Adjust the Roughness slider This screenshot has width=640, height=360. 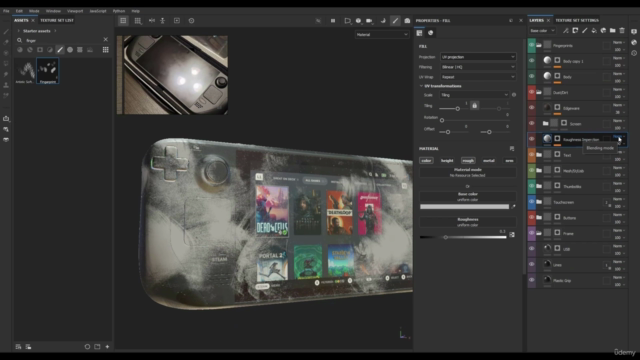(463, 237)
